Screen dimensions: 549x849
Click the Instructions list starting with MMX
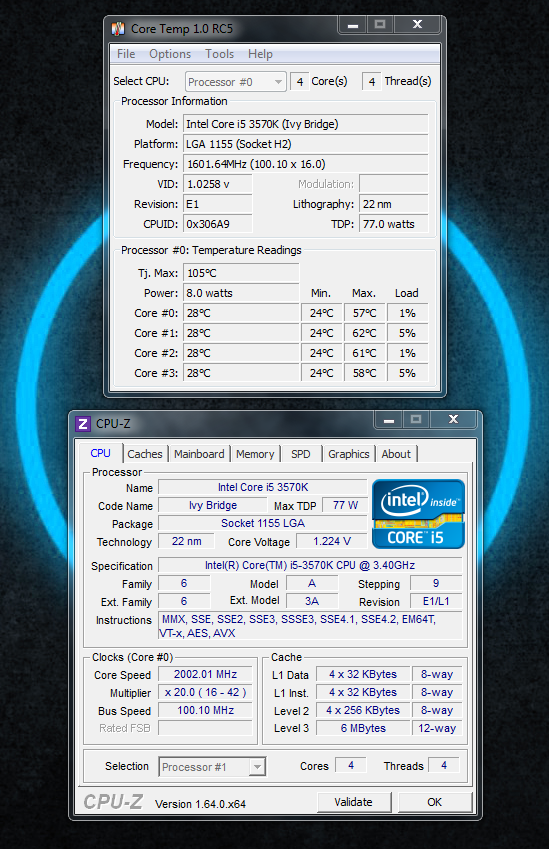click(x=310, y=626)
